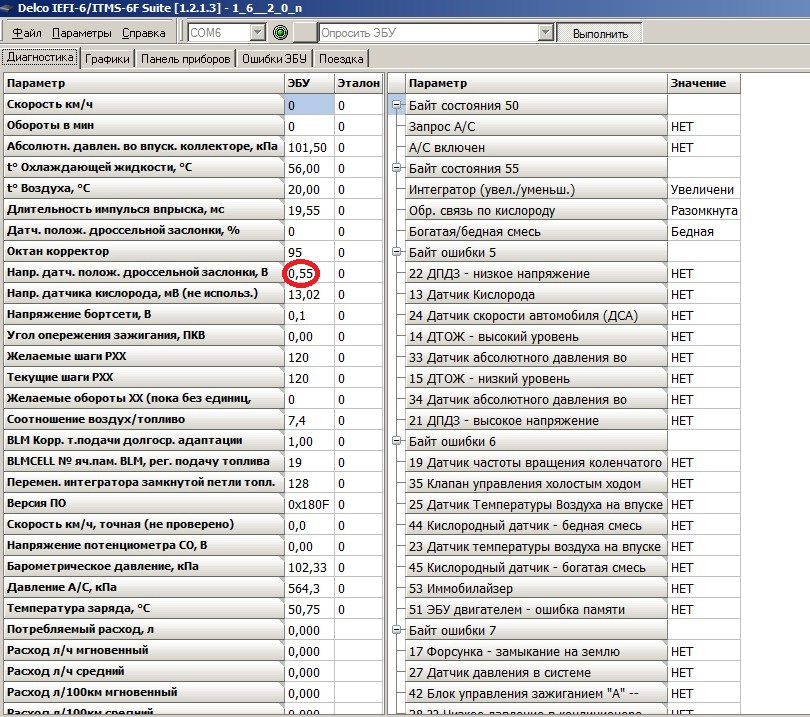The image size is (810, 717).
Task: Switch to the Графики tab
Action: tap(107, 59)
